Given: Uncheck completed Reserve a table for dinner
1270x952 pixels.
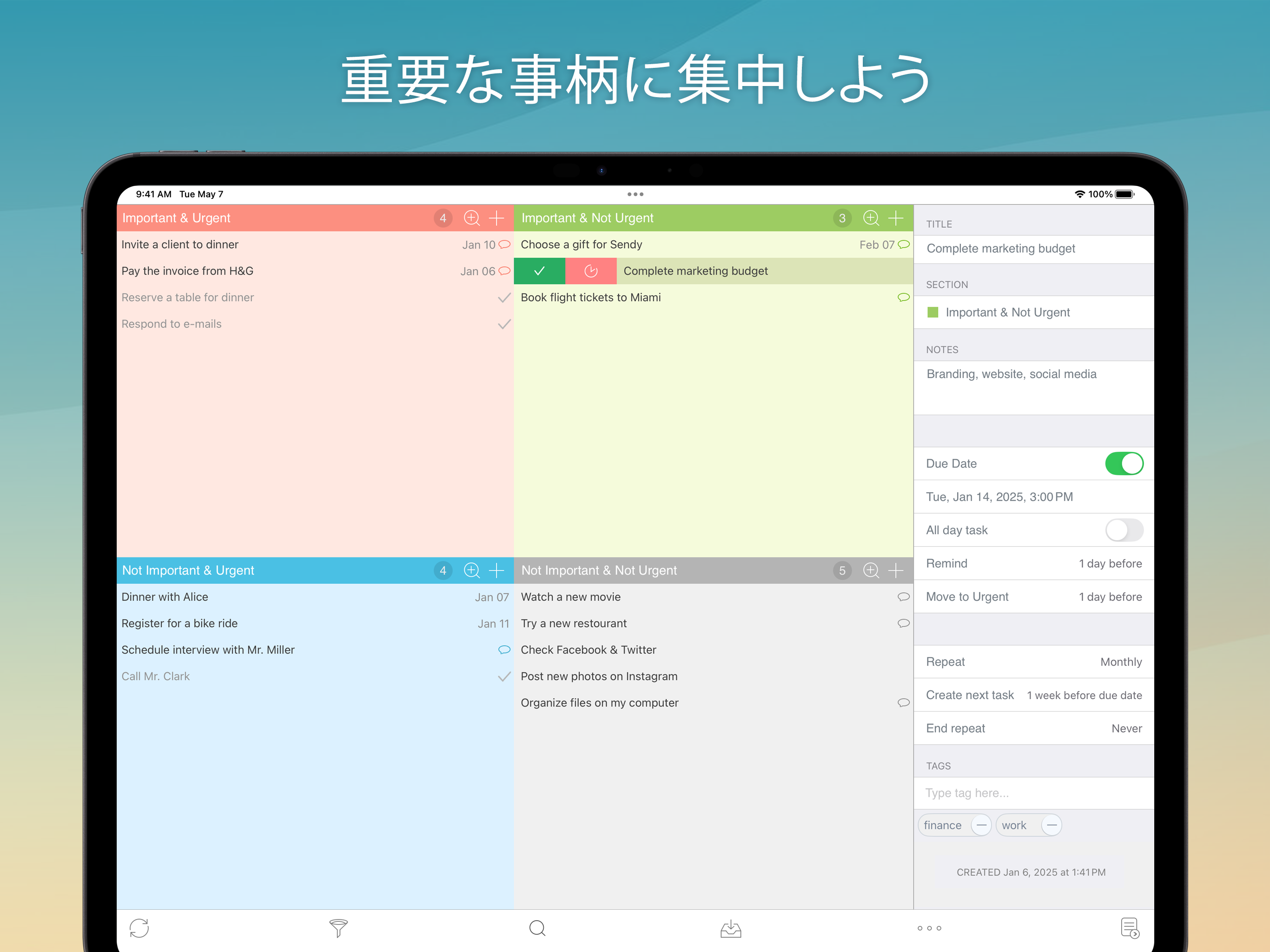Looking at the screenshot, I should point(503,297).
